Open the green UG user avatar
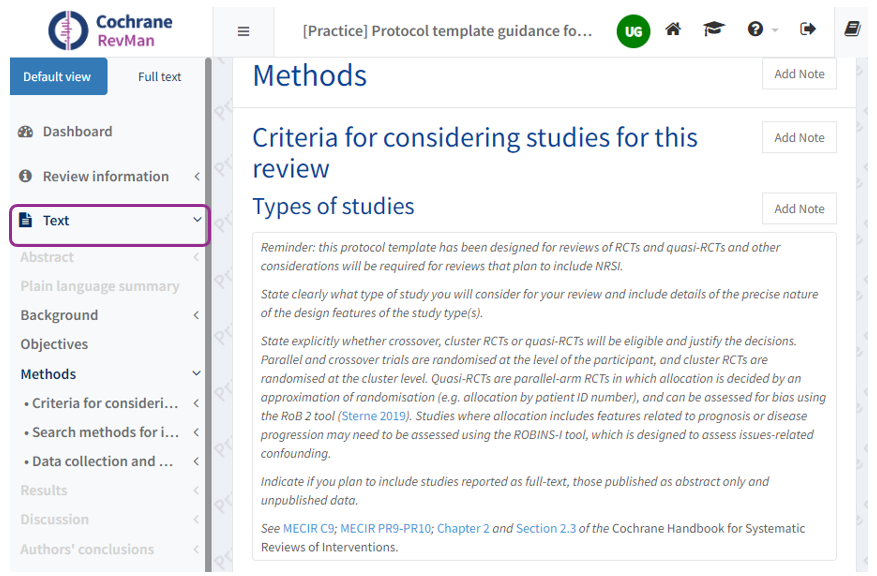This screenshot has height=576, width=877. tap(633, 31)
